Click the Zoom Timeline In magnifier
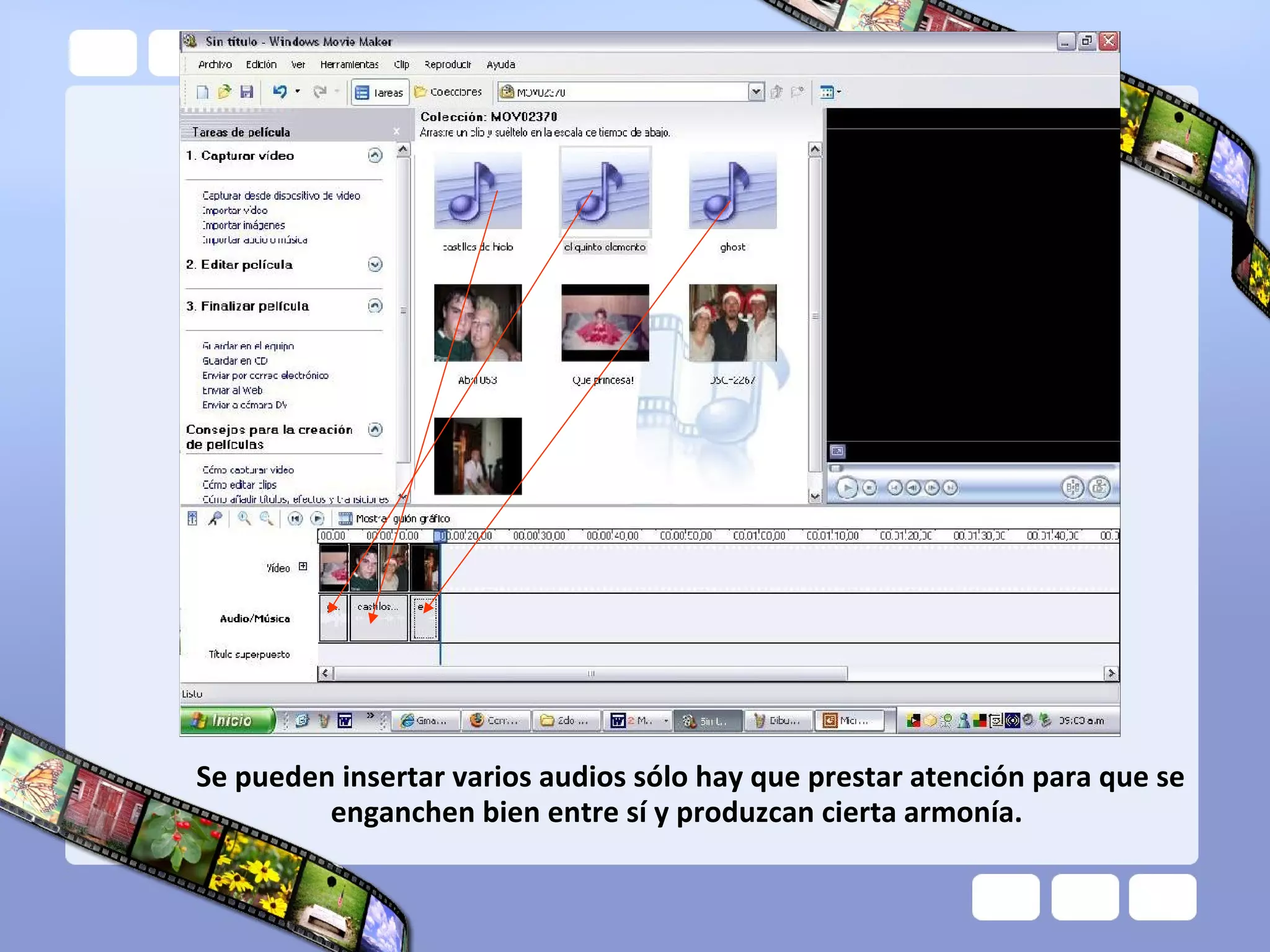The image size is (1270, 952). (244, 518)
